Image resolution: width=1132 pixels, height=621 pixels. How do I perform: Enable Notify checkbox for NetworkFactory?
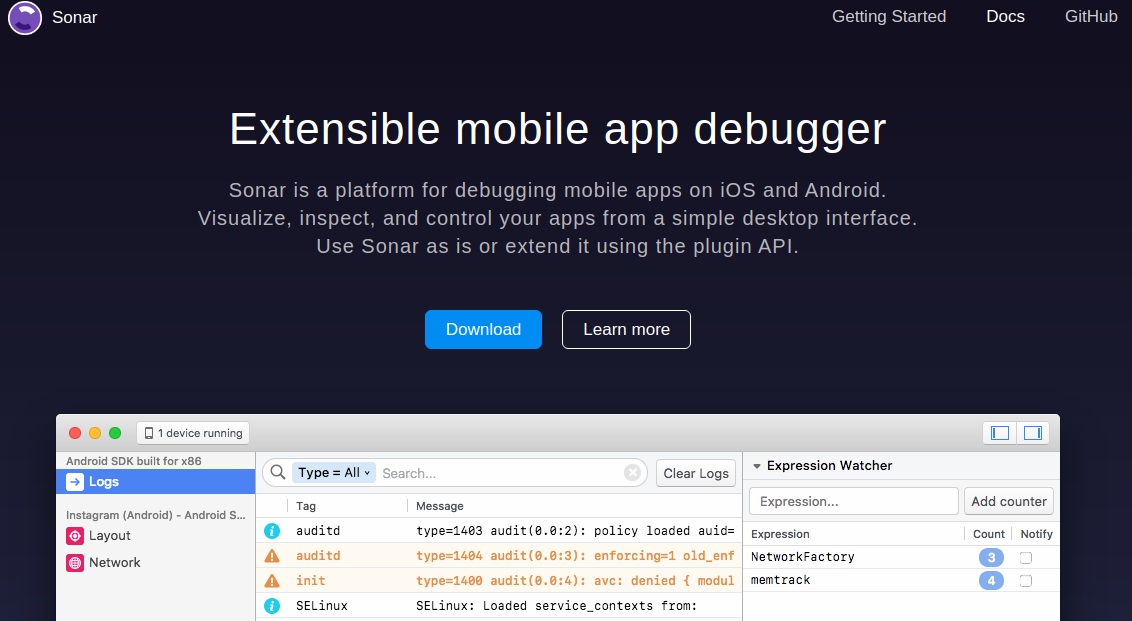click(1026, 557)
